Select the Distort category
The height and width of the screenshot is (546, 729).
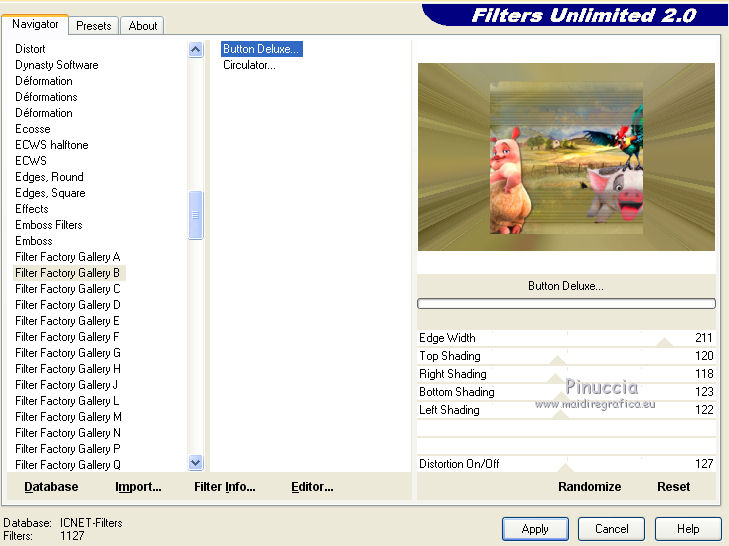point(30,49)
